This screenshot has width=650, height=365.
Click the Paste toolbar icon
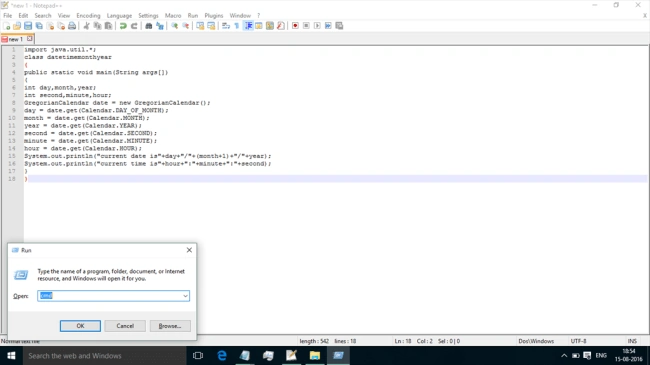[x=108, y=26]
